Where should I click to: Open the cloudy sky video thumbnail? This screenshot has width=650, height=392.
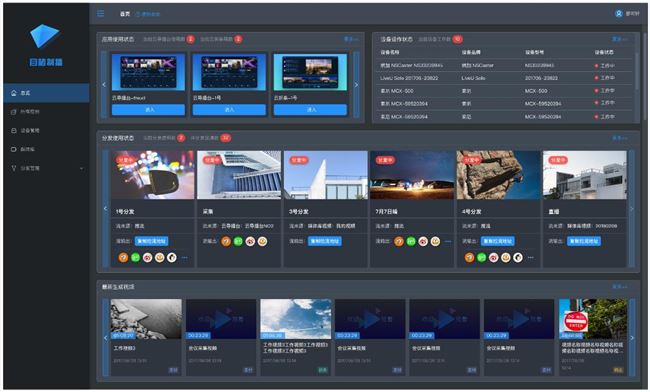pyautogui.click(x=296, y=319)
